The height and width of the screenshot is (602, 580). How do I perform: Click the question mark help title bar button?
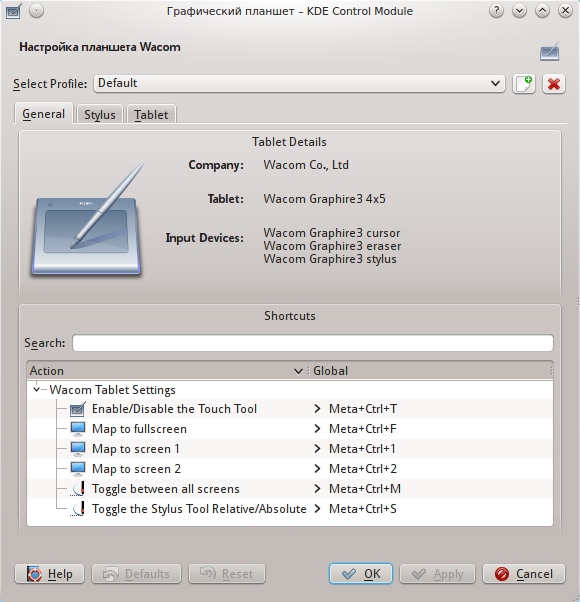(496, 11)
